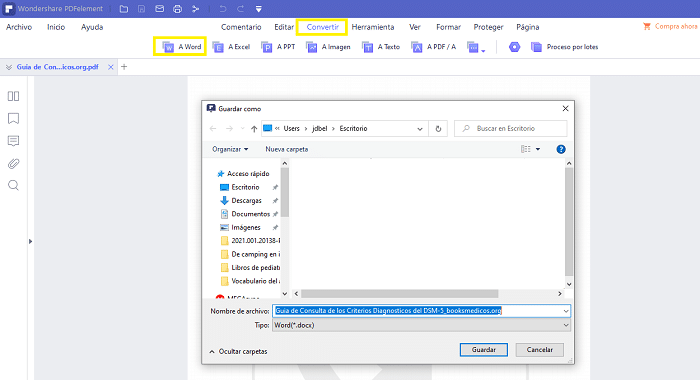
Task: Click the conversion settings hexagon icon
Action: coord(514,47)
